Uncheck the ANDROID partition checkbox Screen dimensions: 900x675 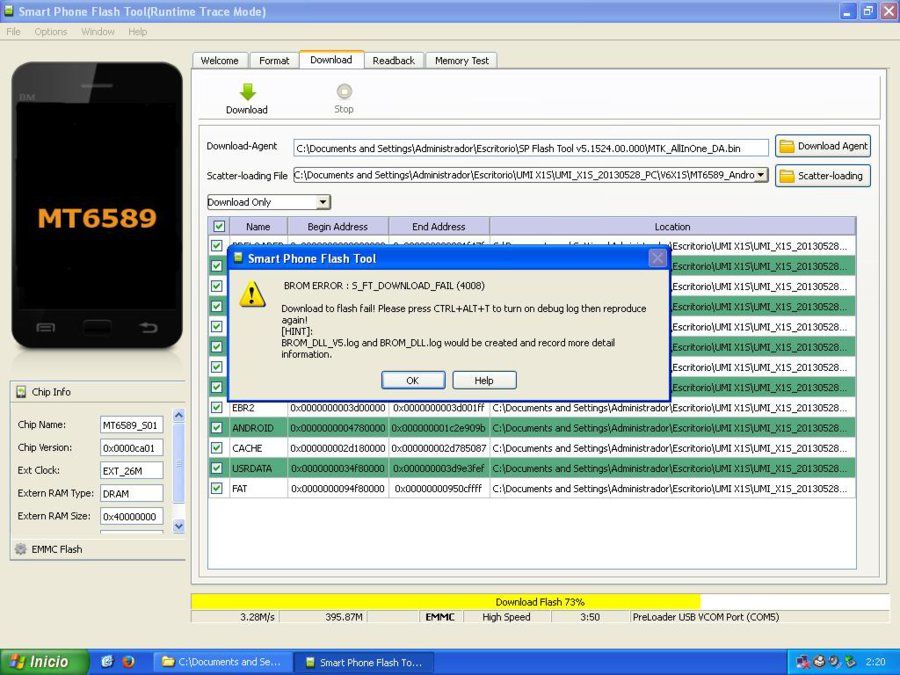216,428
